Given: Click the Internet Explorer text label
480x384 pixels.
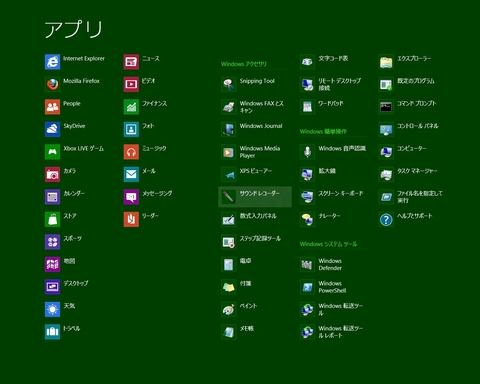Looking at the screenshot, I should [84, 59].
